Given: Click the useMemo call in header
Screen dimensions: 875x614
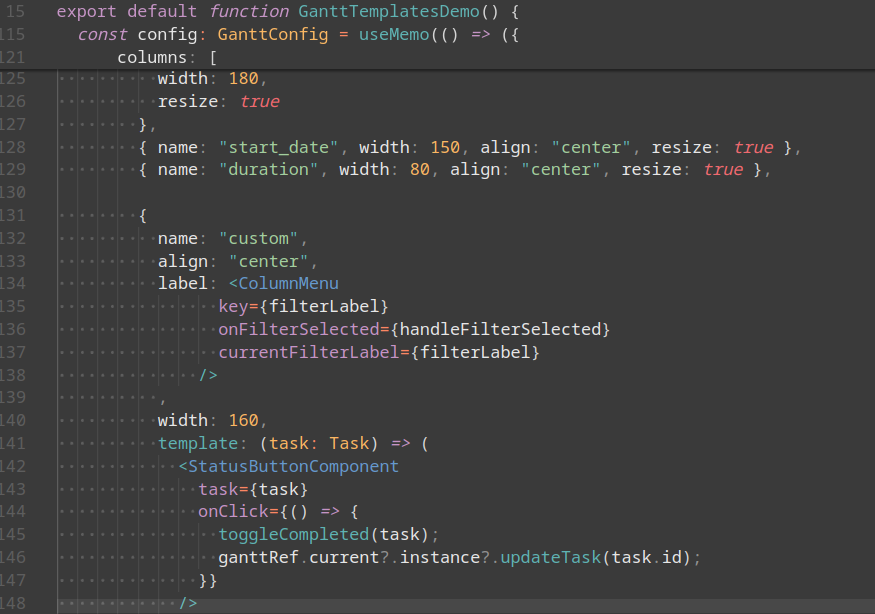Looking at the screenshot, I should (394, 35).
